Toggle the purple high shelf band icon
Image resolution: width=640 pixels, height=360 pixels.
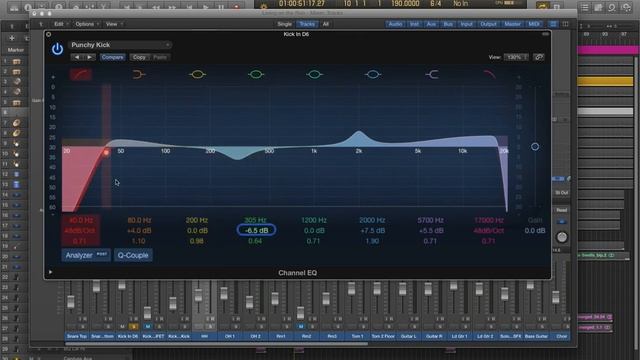tap(432, 74)
